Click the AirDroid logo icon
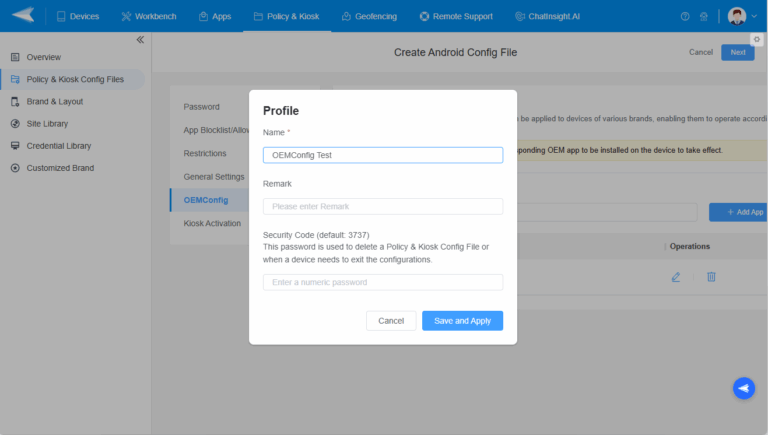This screenshot has width=768, height=435. [x=23, y=15]
